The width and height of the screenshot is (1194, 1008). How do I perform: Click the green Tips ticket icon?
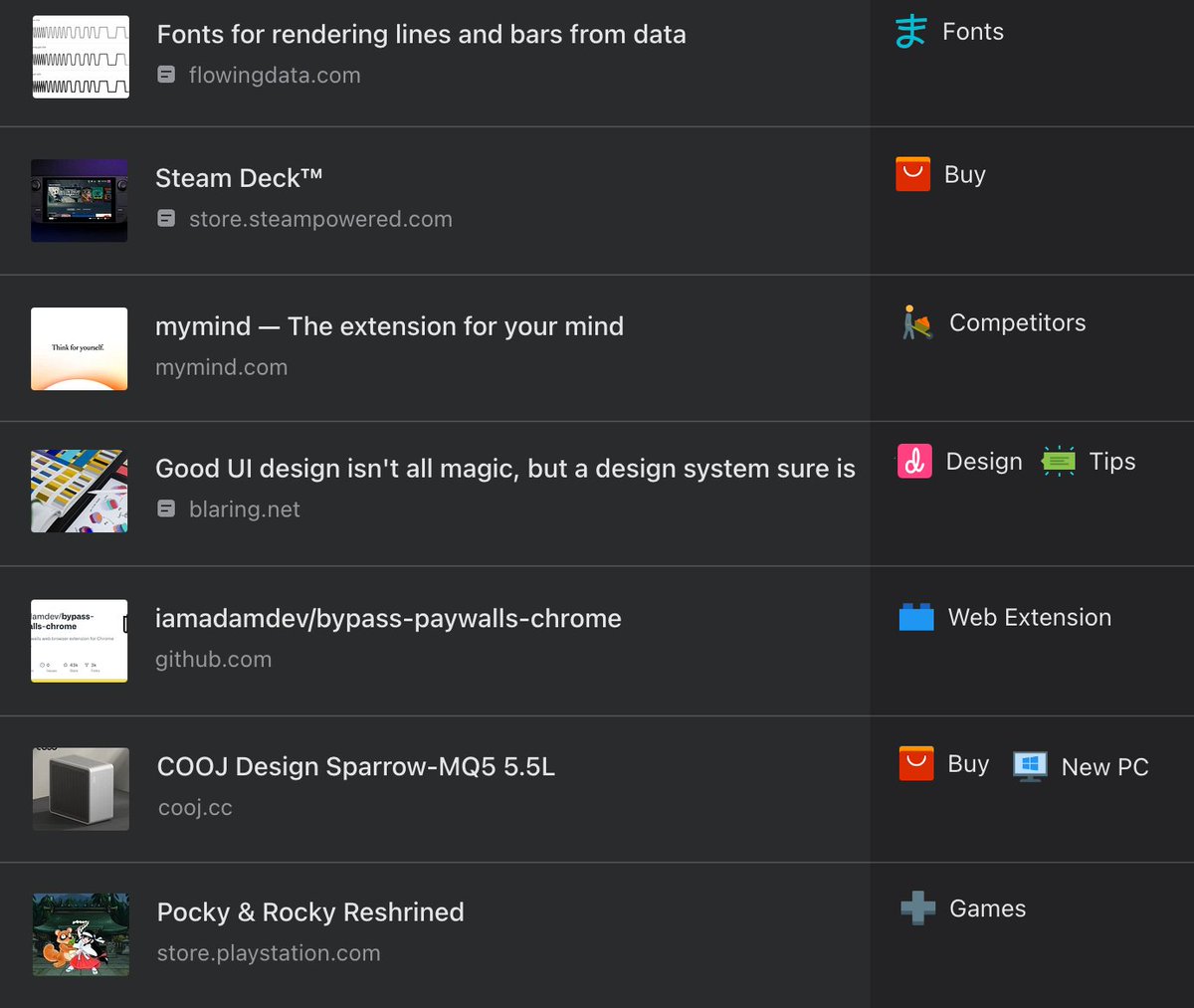[1059, 462]
